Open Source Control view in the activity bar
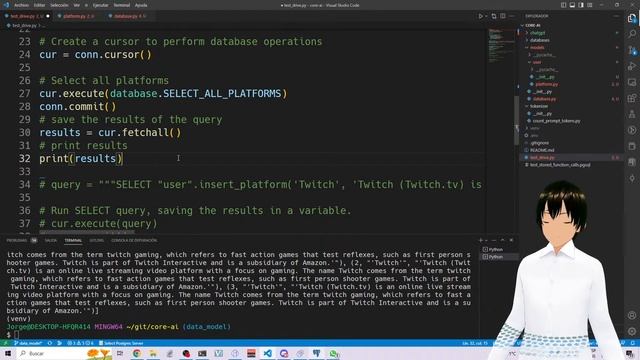Screen dimensions: 640x360 click(x=632, y=50)
